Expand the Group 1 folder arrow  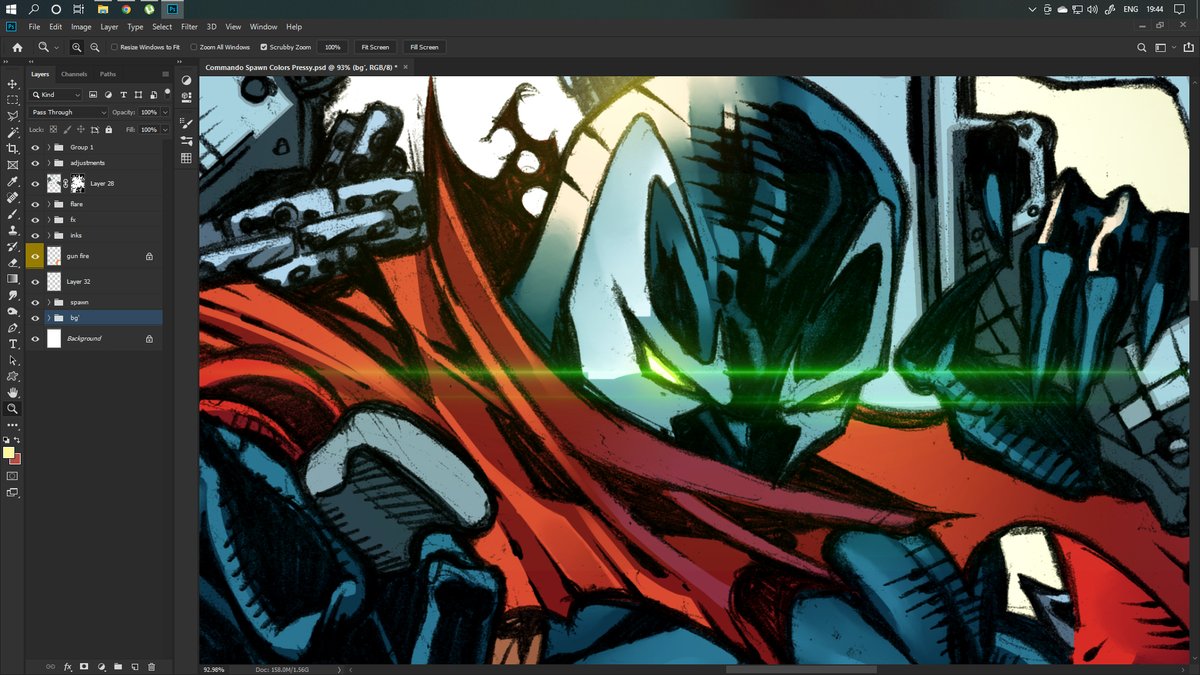[48, 147]
